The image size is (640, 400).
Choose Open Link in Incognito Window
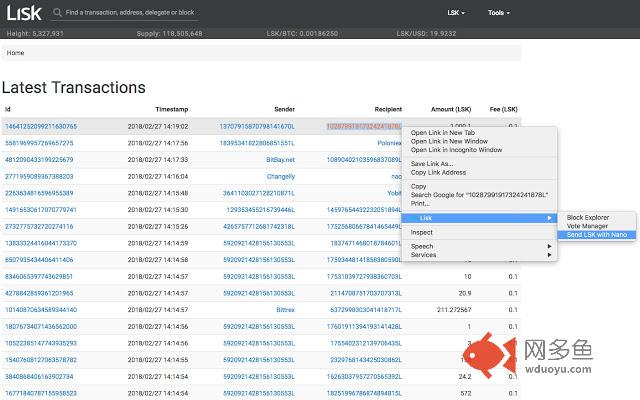[x=456, y=150]
